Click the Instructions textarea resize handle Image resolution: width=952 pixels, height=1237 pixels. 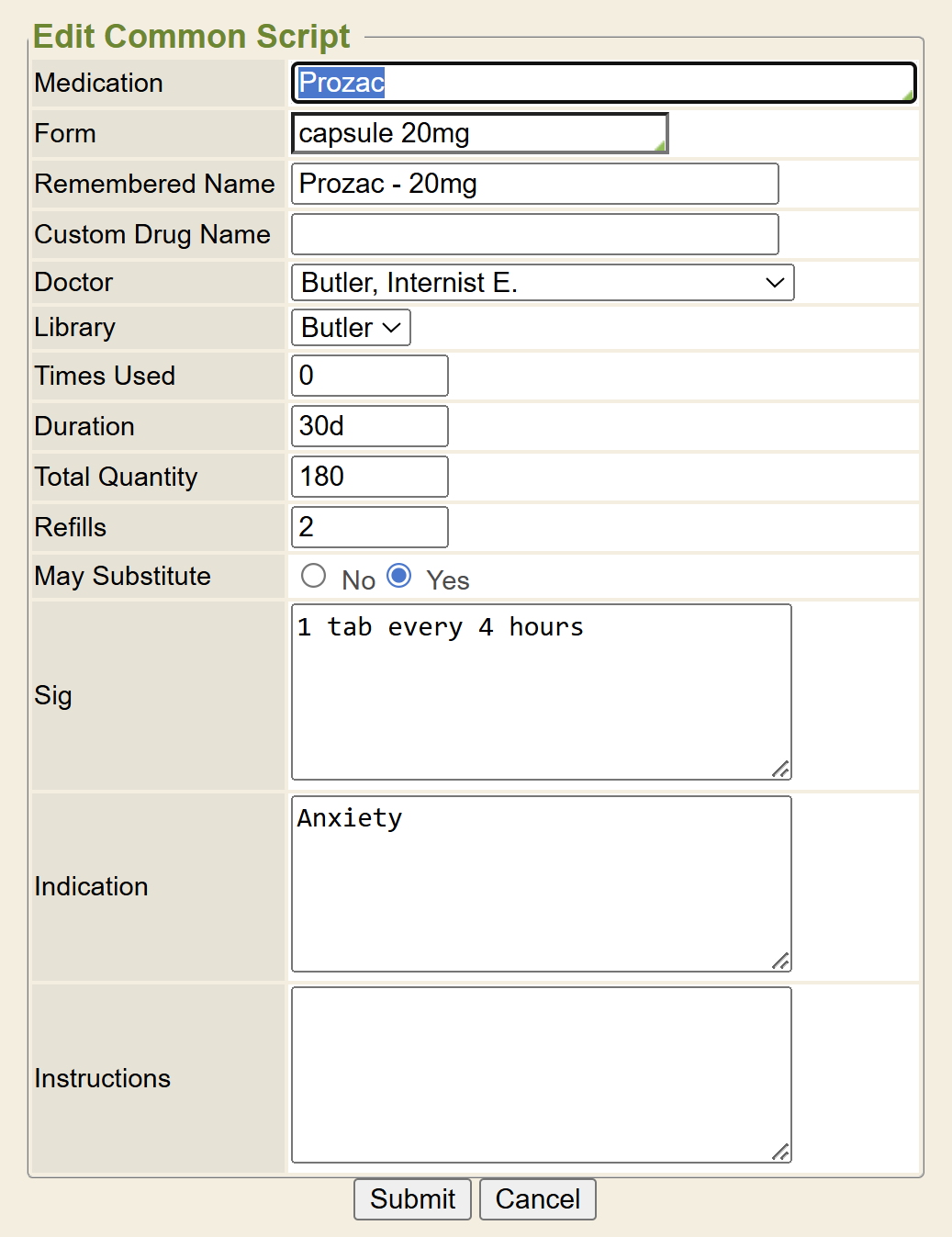click(x=781, y=1153)
